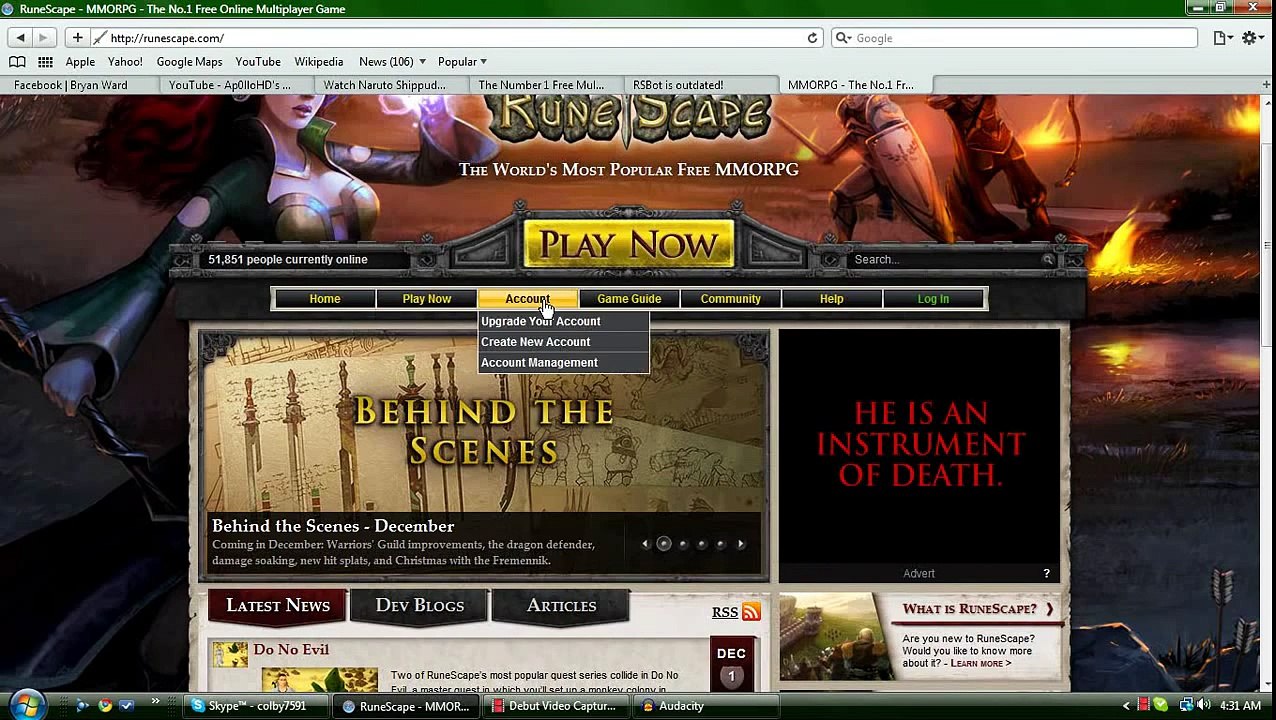Click the Google search magnifier icon
This screenshot has height=720, width=1276.
point(843,38)
